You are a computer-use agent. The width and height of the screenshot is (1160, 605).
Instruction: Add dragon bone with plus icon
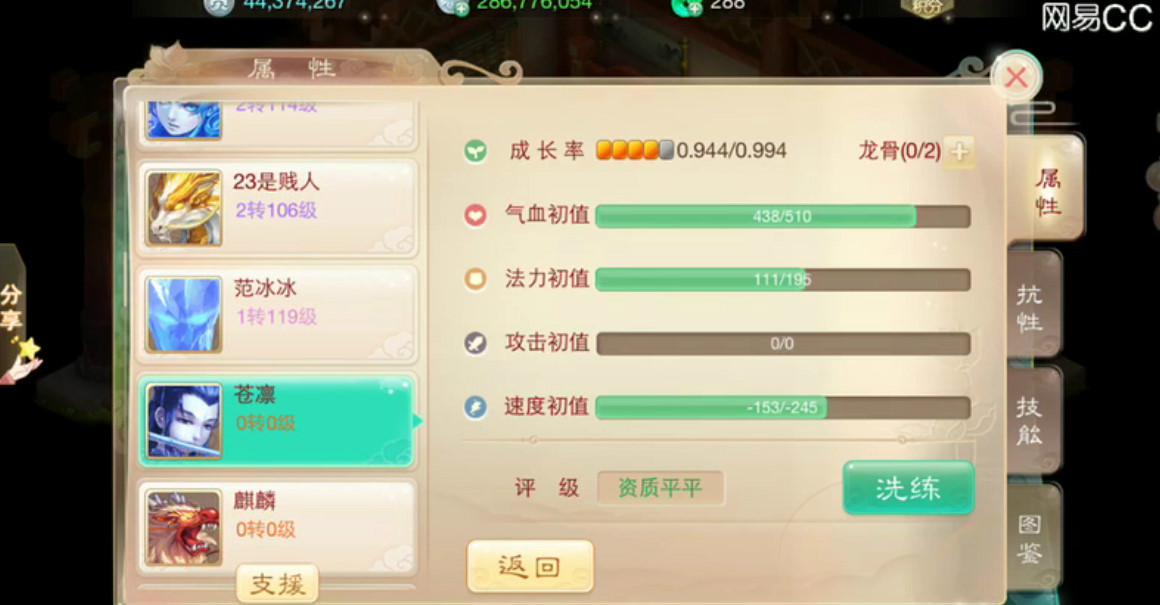[x=959, y=152]
